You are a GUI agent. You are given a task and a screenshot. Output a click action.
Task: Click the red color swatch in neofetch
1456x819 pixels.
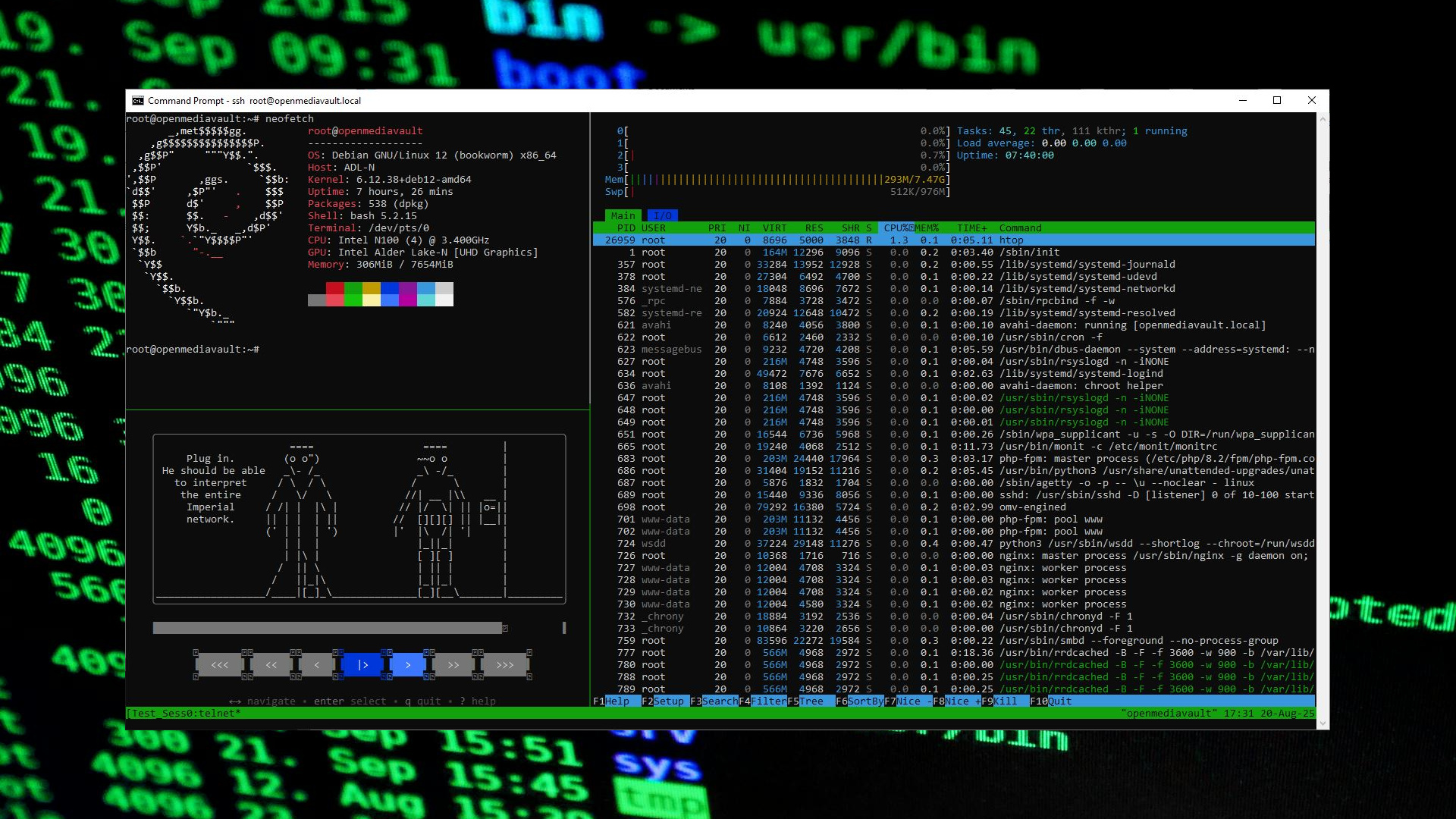pyautogui.click(x=334, y=288)
